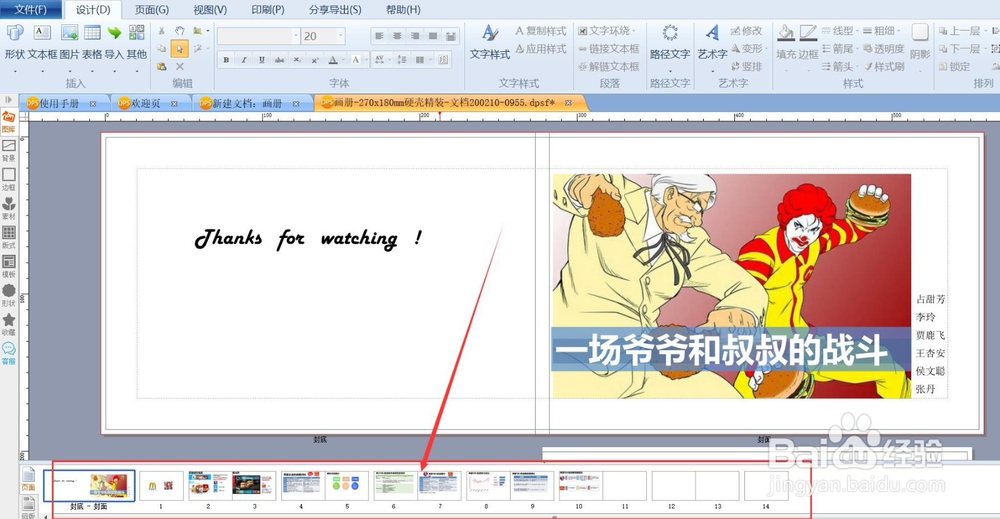Image resolution: width=1000 pixels, height=519 pixels.
Task: Click 上一层 bring forward
Action: (x=960, y=31)
